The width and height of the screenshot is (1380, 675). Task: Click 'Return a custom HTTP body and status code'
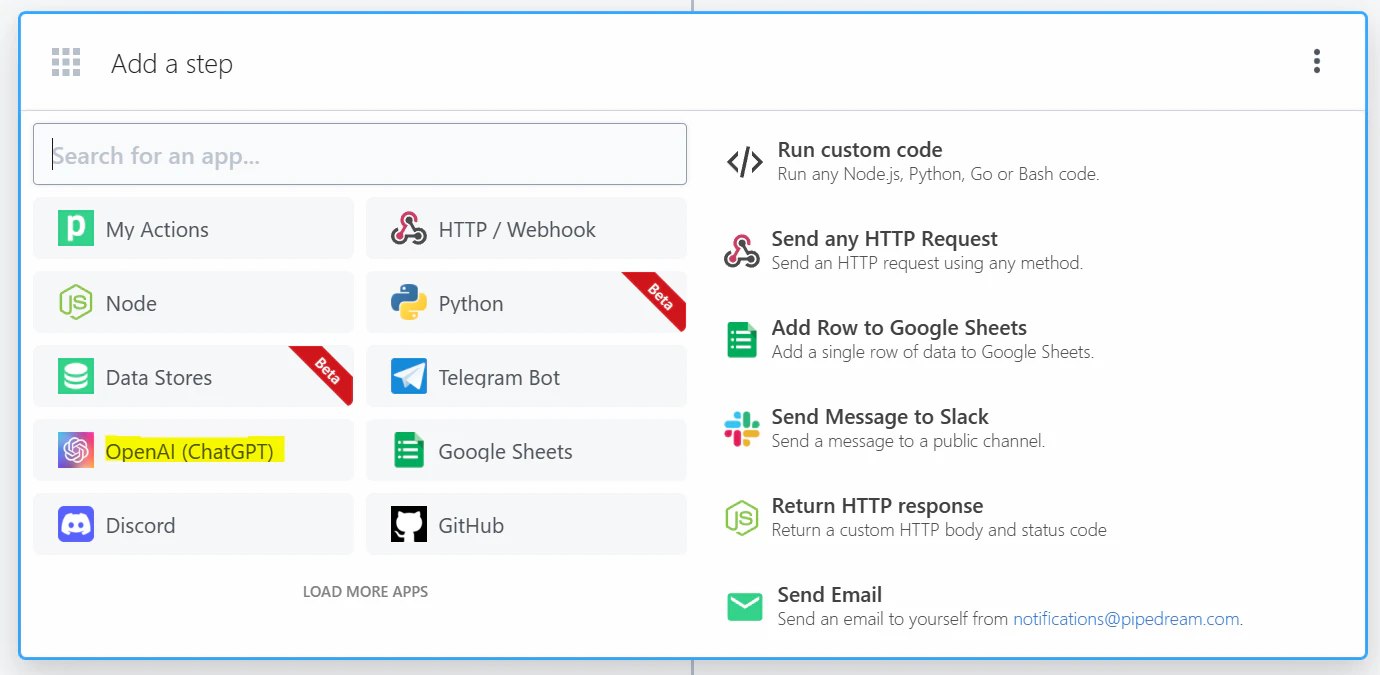[x=939, y=530]
